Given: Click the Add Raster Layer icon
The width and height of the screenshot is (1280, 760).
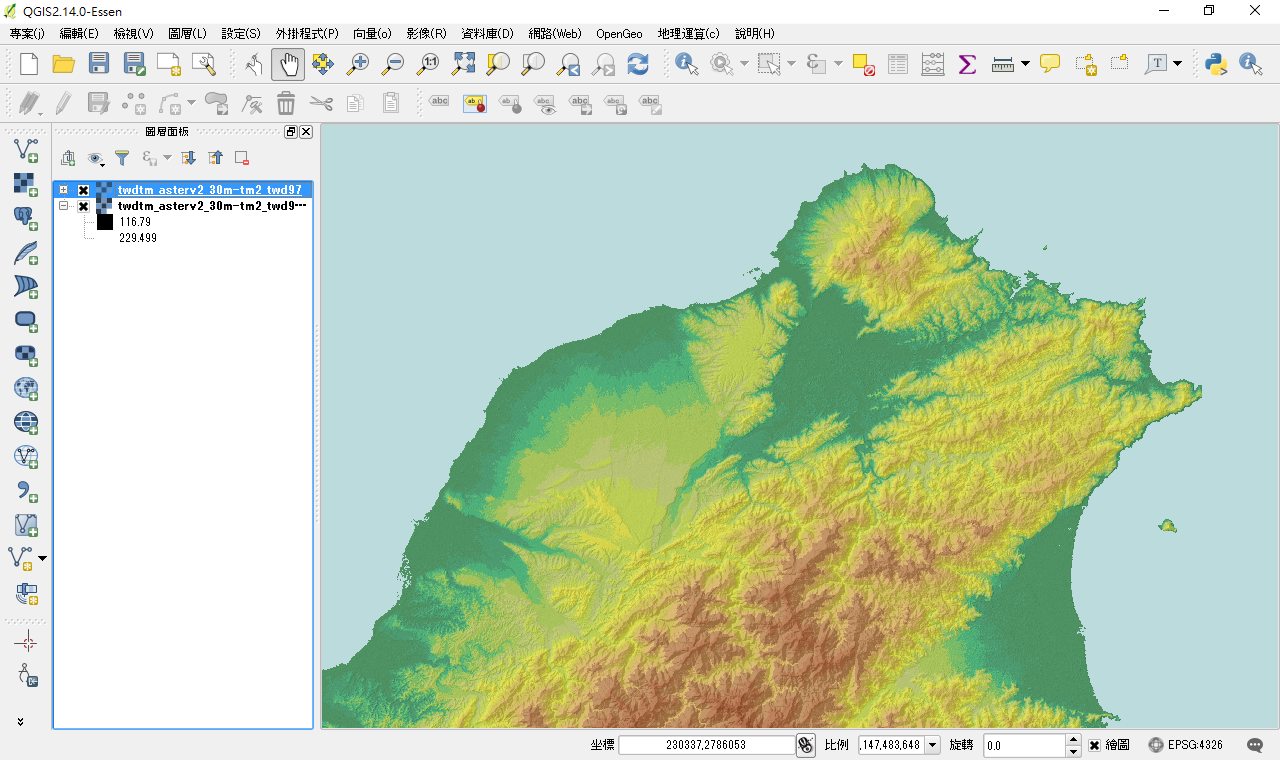Looking at the screenshot, I should click(x=25, y=183).
